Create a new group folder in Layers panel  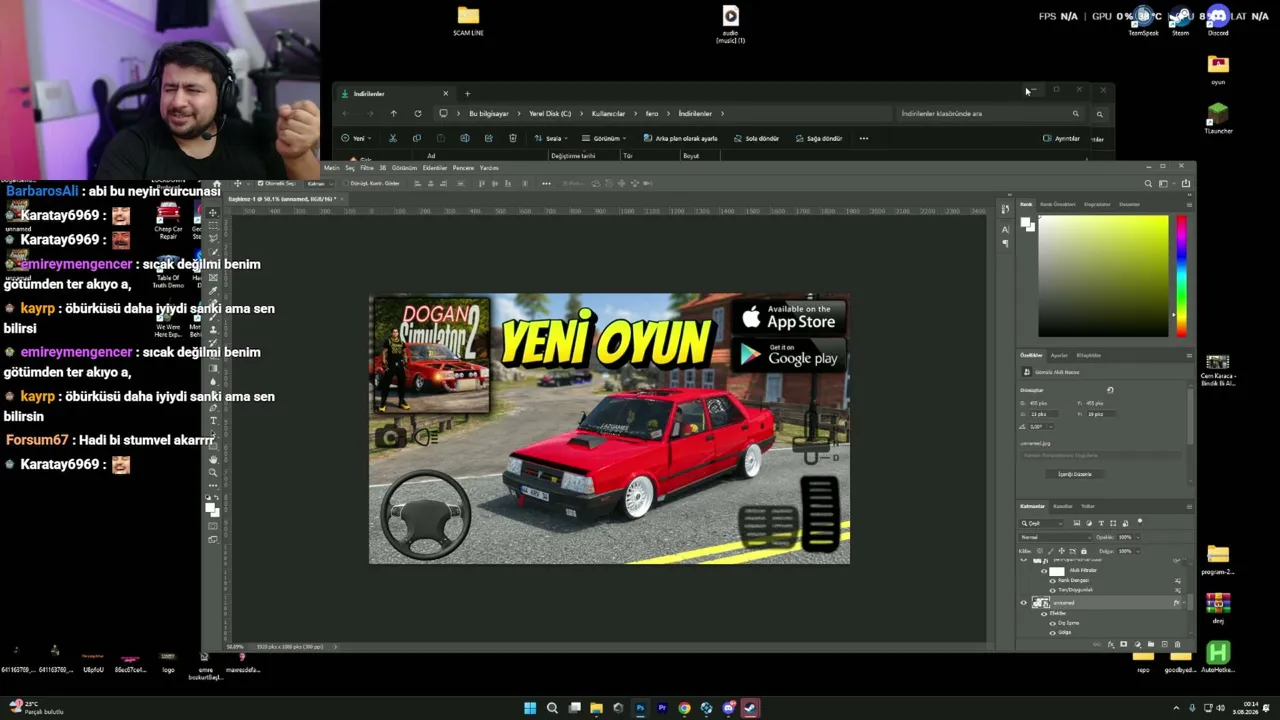(1150, 645)
